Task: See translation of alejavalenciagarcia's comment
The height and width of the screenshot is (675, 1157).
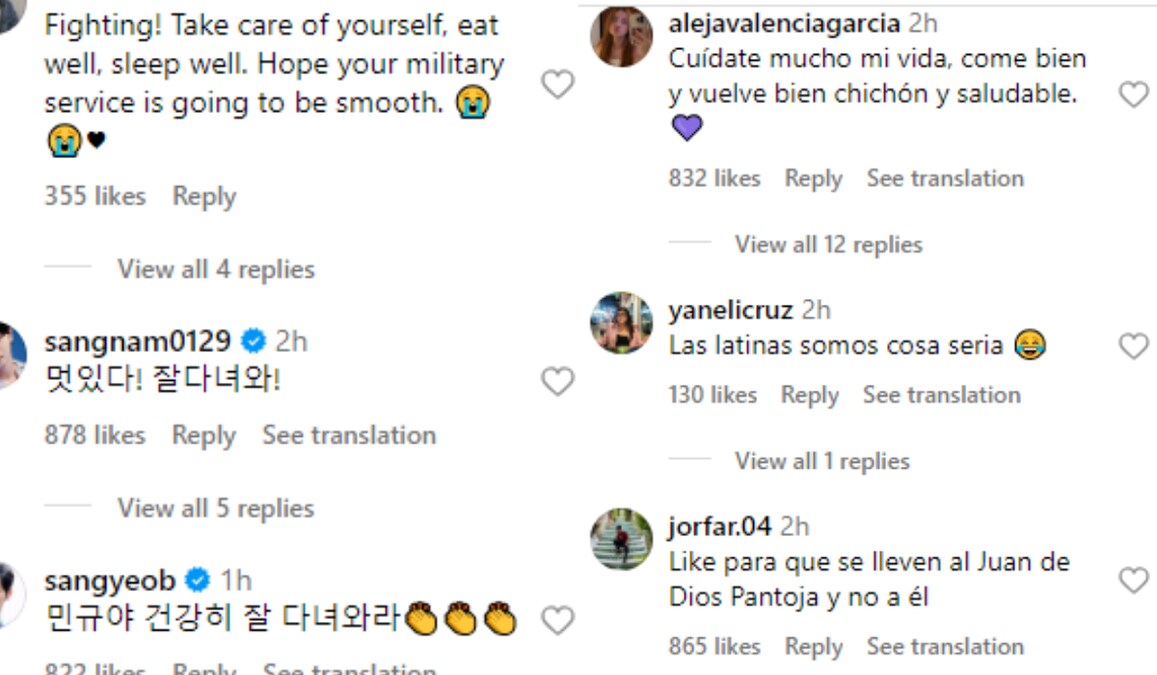Action: 945,179
